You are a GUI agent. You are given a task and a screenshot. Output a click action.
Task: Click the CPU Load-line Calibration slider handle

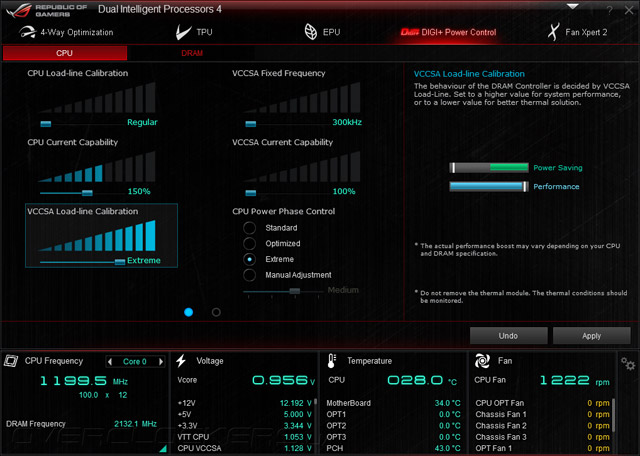pyautogui.click(x=46, y=124)
